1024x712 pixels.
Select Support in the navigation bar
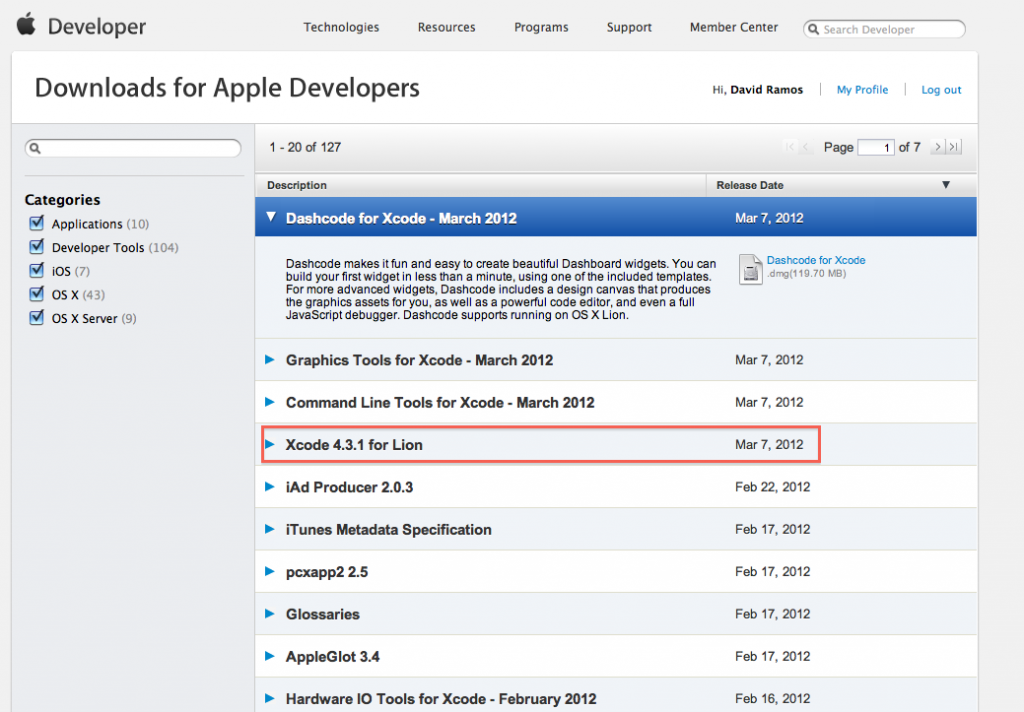click(629, 27)
